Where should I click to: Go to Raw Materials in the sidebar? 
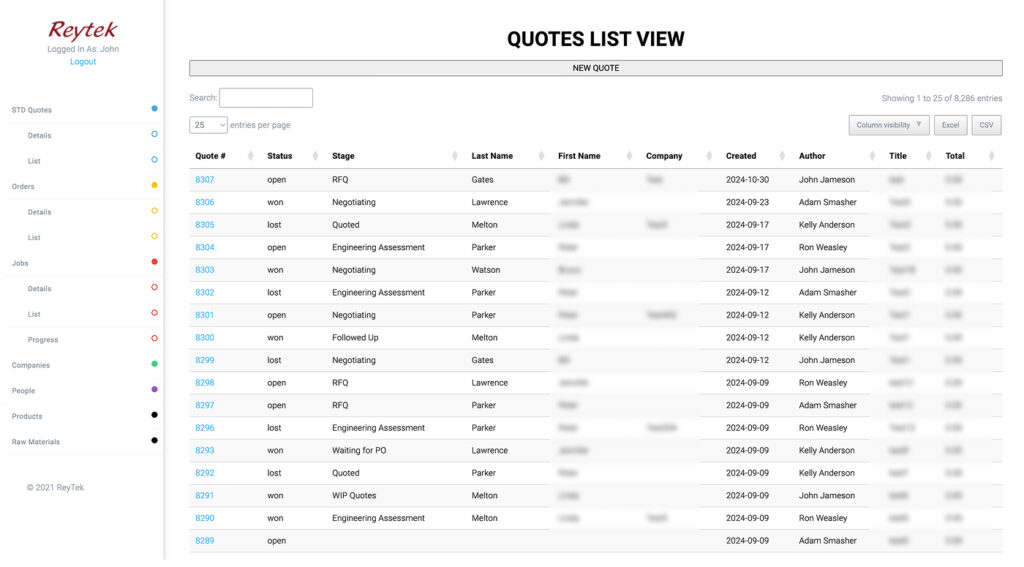coord(35,442)
